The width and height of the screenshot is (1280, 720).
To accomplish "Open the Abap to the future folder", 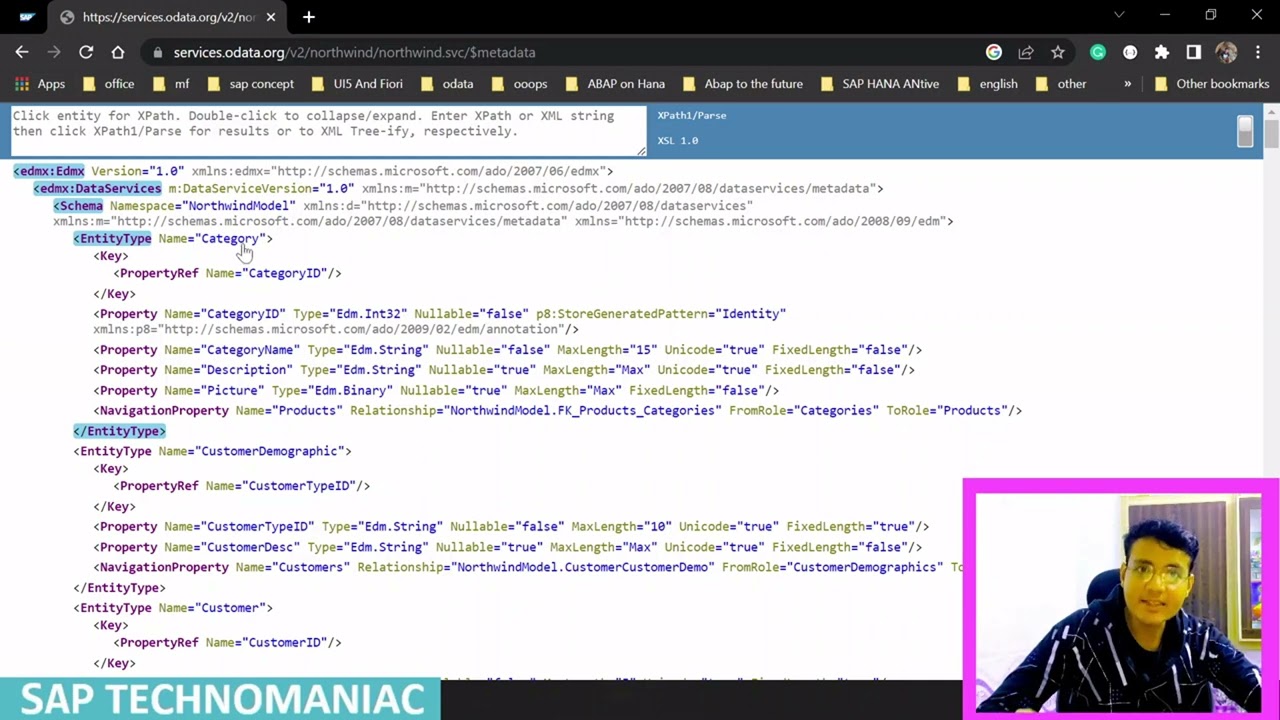I will tap(743, 84).
